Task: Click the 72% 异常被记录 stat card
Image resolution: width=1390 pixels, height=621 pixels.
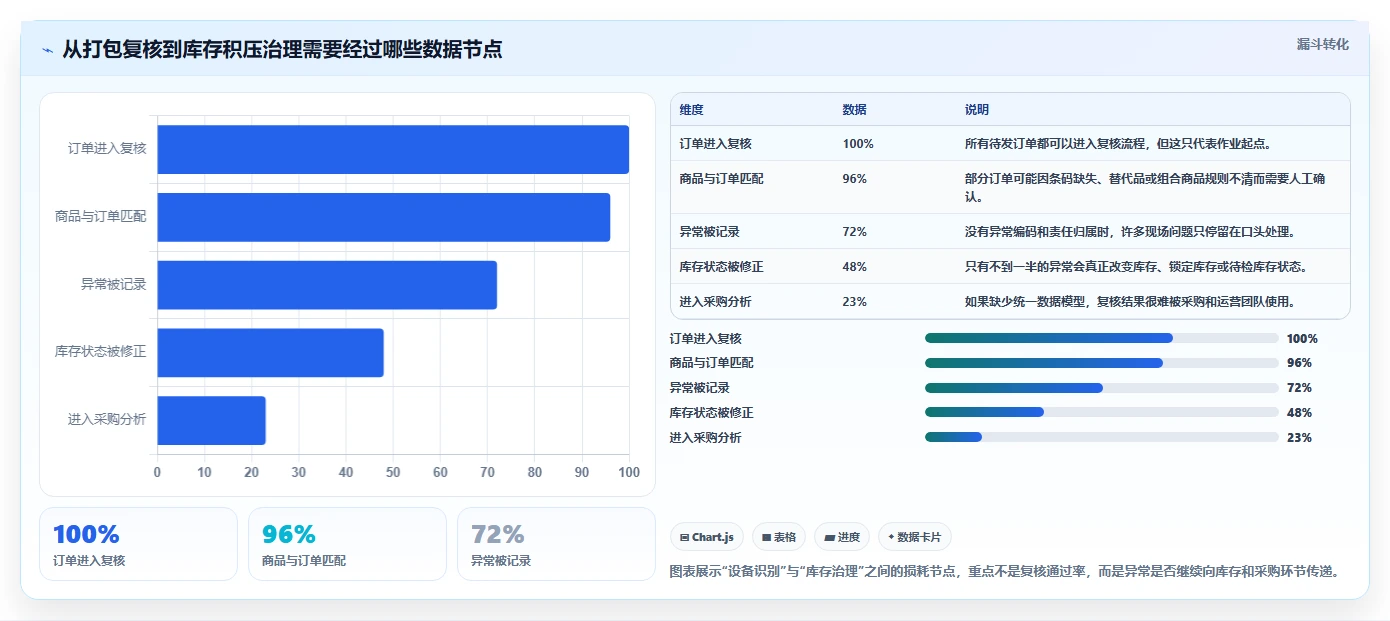Action: click(556, 544)
